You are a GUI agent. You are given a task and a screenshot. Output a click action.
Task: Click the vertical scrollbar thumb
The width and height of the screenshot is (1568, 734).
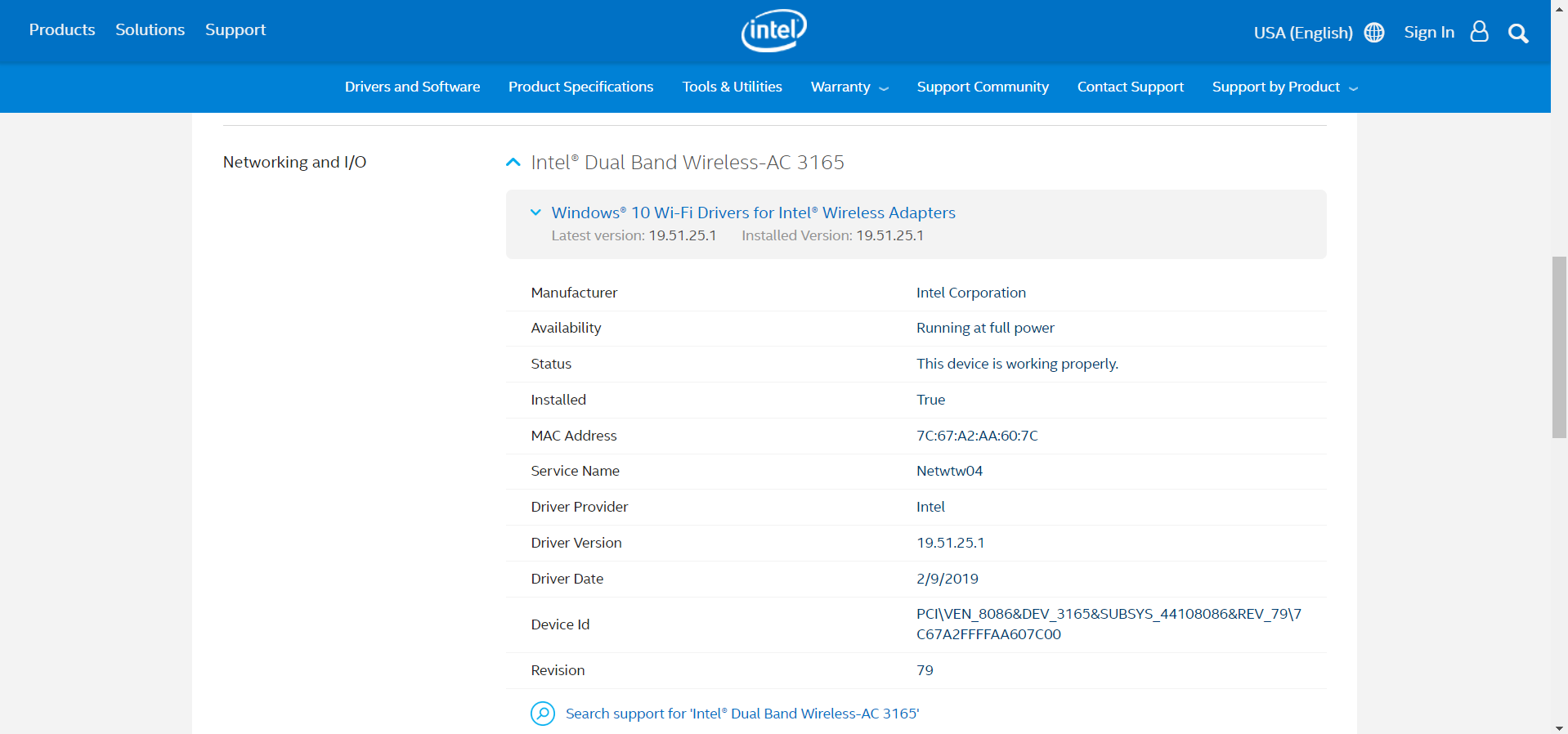pos(1559,347)
